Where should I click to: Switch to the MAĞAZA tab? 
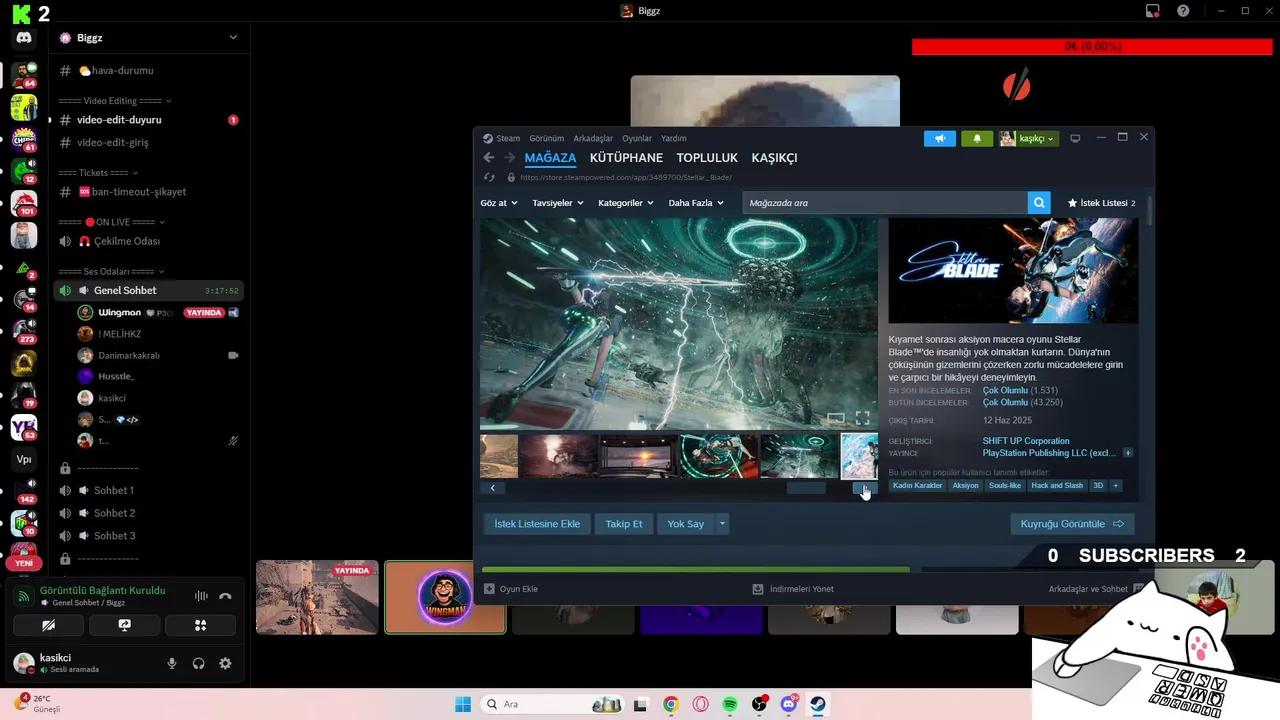(550, 158)
